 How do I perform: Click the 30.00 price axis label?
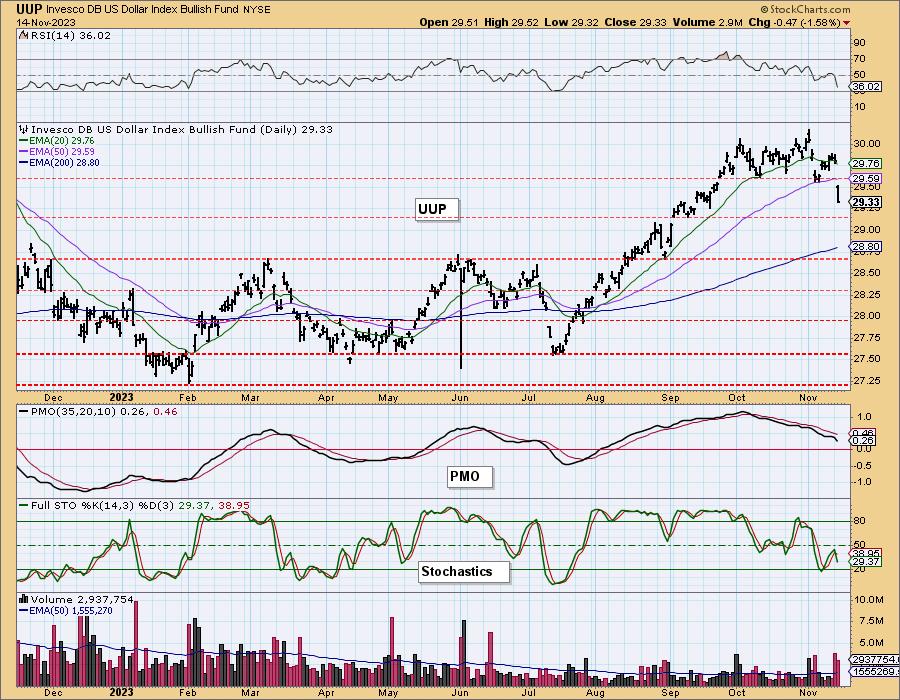click(x=866, y=143)
